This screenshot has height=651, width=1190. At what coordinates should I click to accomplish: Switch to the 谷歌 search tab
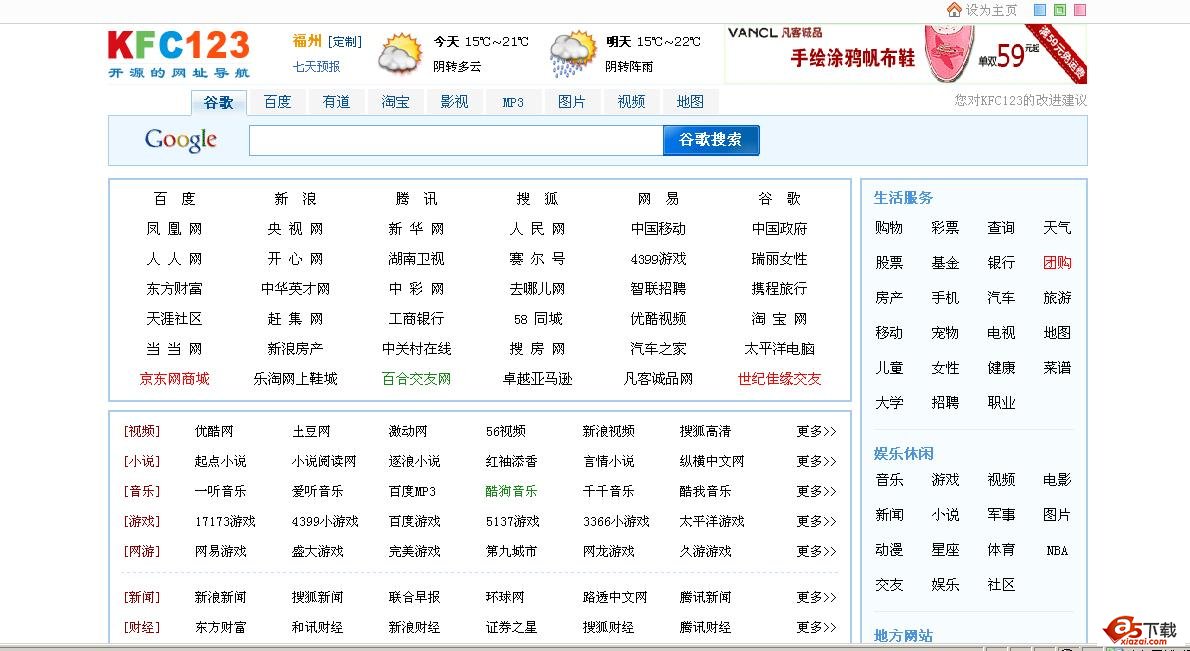(x=219, y=102)
